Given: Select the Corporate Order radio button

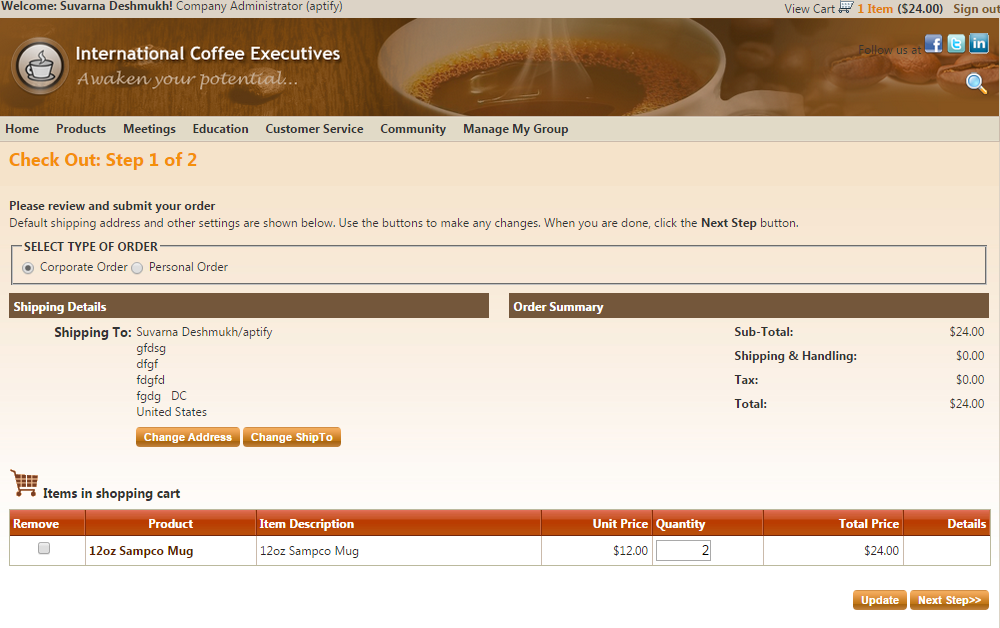Looking at the screenshot, I should point(28,268).
